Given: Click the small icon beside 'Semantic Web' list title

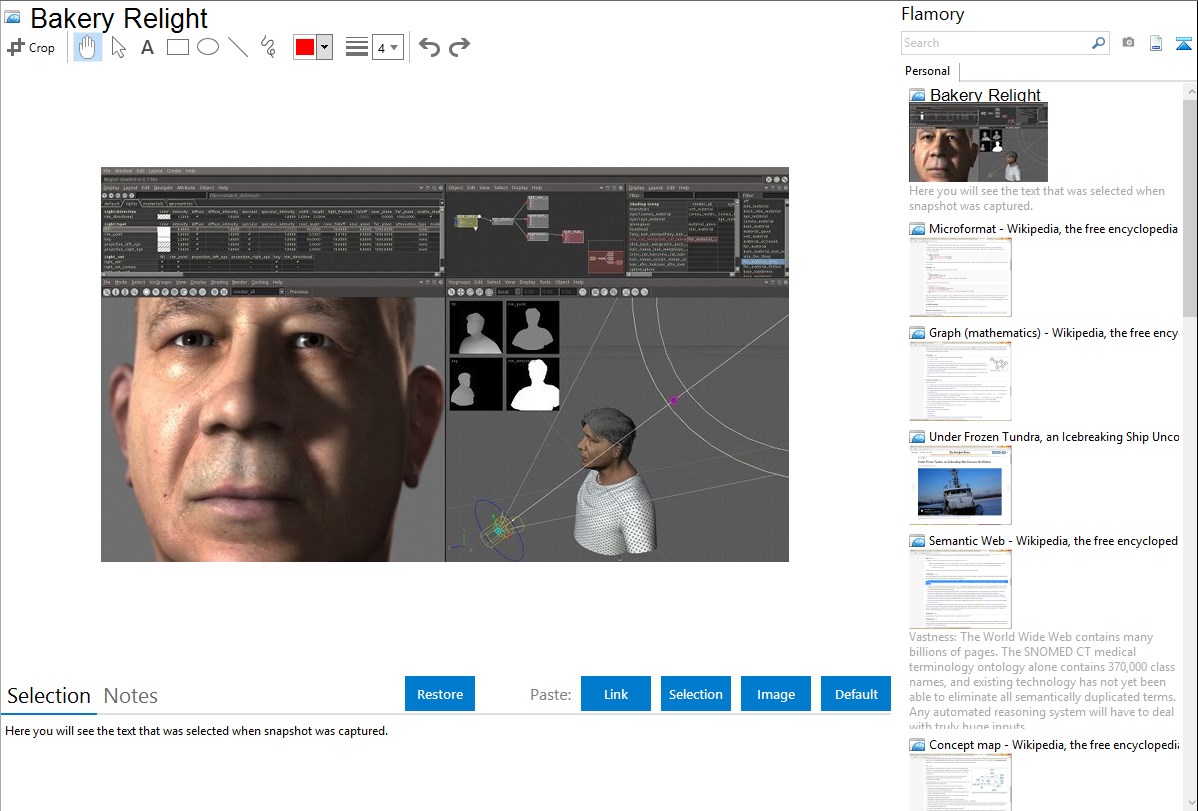Looking at the screenshot, I should coord(917,541).
